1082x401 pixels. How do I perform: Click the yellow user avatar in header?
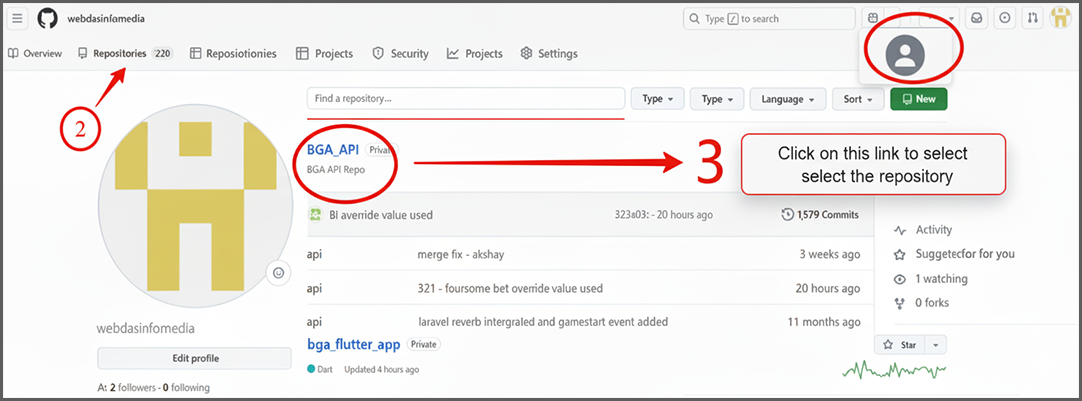pyautogui.click(x=1060, y=18)
